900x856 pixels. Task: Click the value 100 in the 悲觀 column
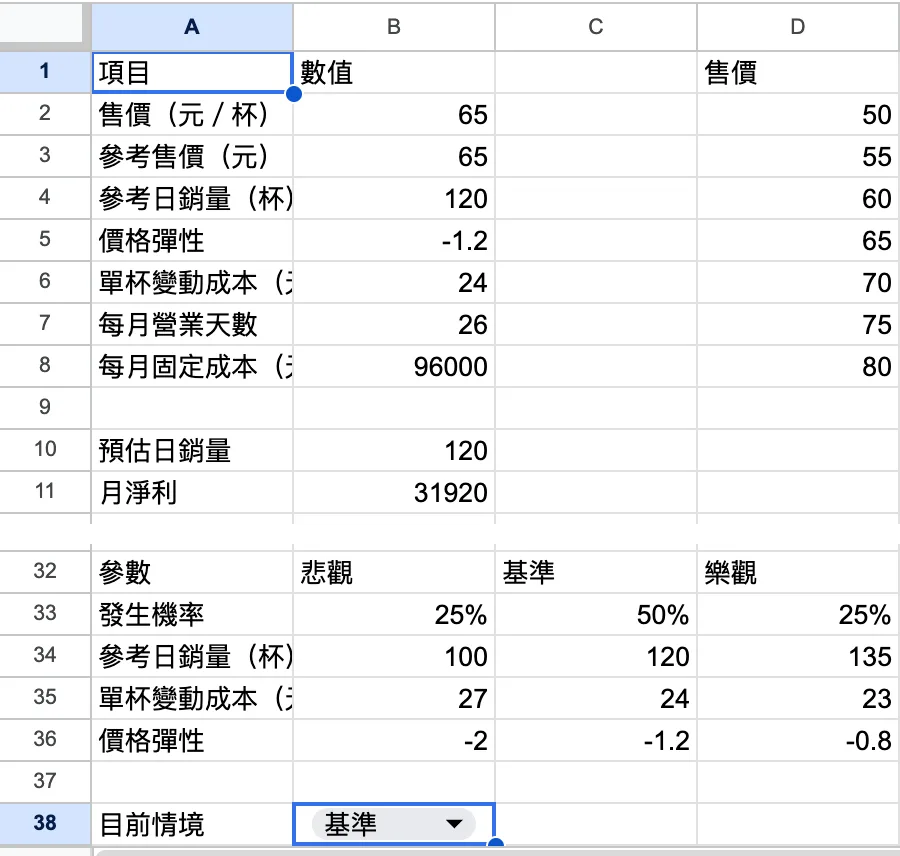click(x=394, y=656)
